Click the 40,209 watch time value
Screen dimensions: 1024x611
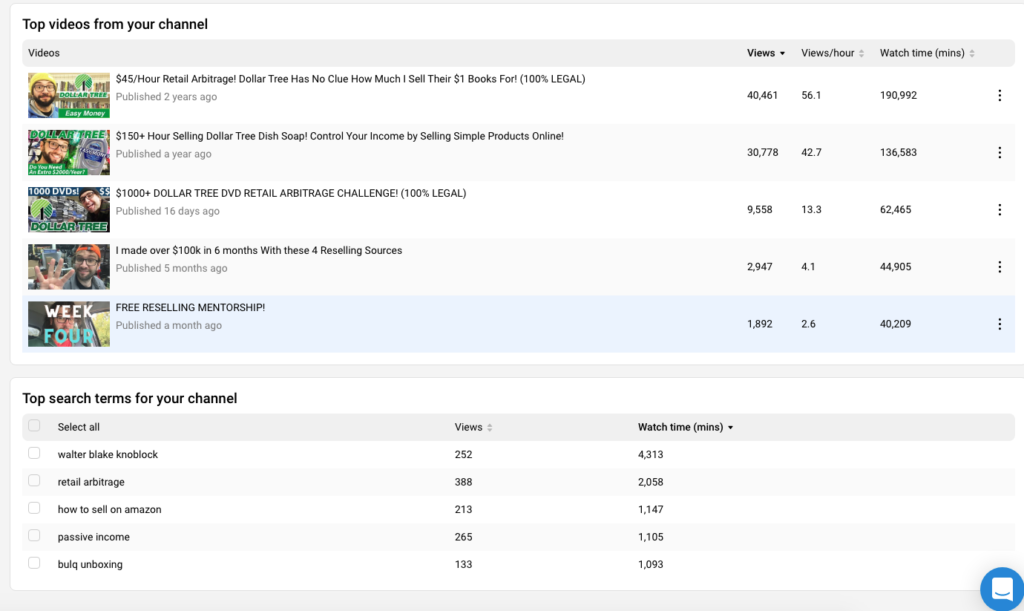click(x=895, y=324)
